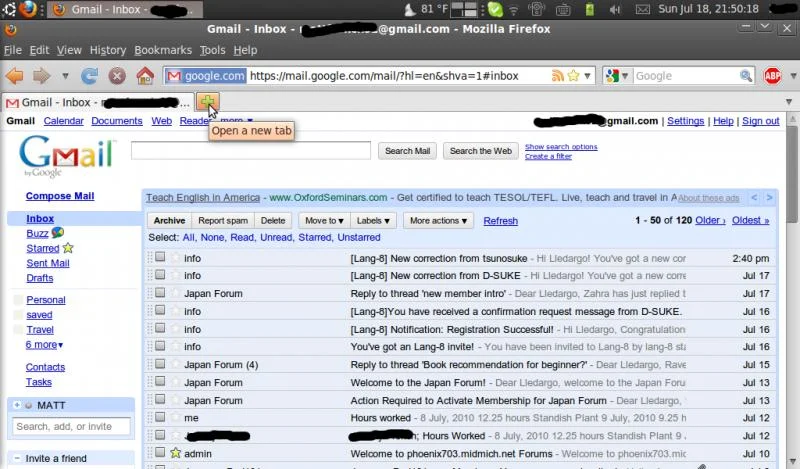800x469 pixels.
Task: Open the View menu
Action: (69, 50)
